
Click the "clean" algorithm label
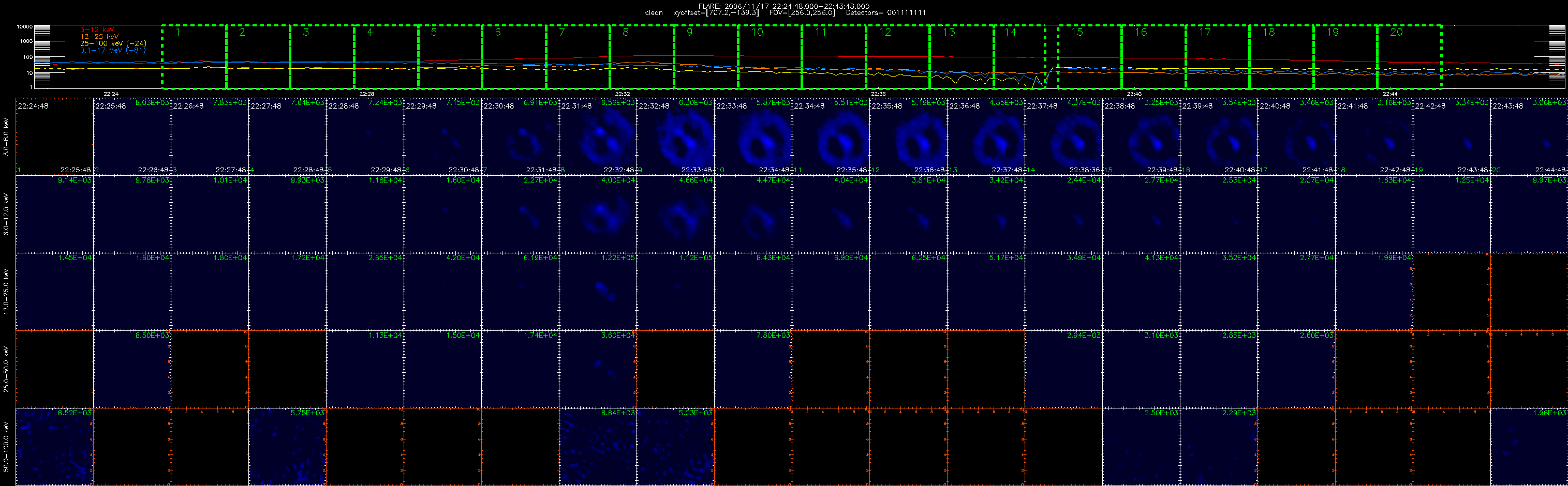654,13
